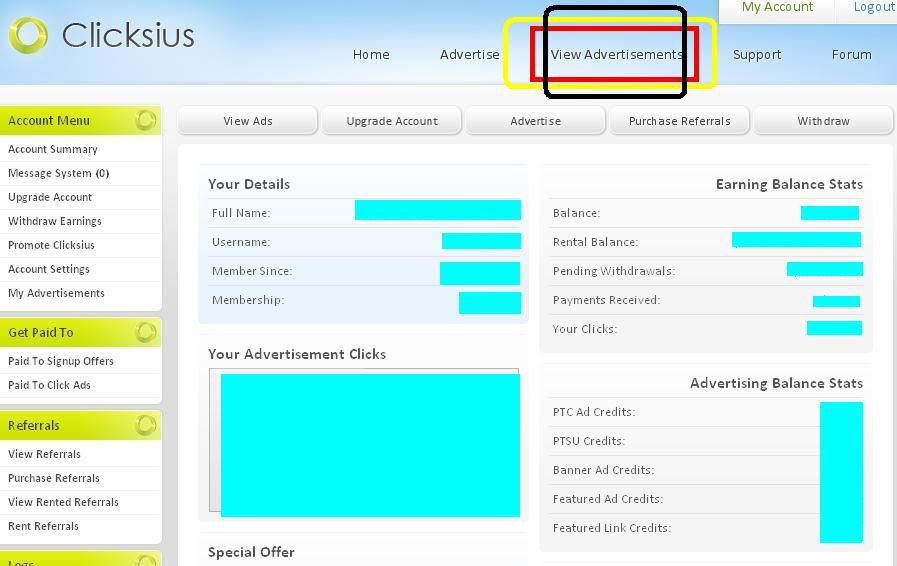Open Account Summary in the sidebar

pyautogui.click(x=53, y=149)
